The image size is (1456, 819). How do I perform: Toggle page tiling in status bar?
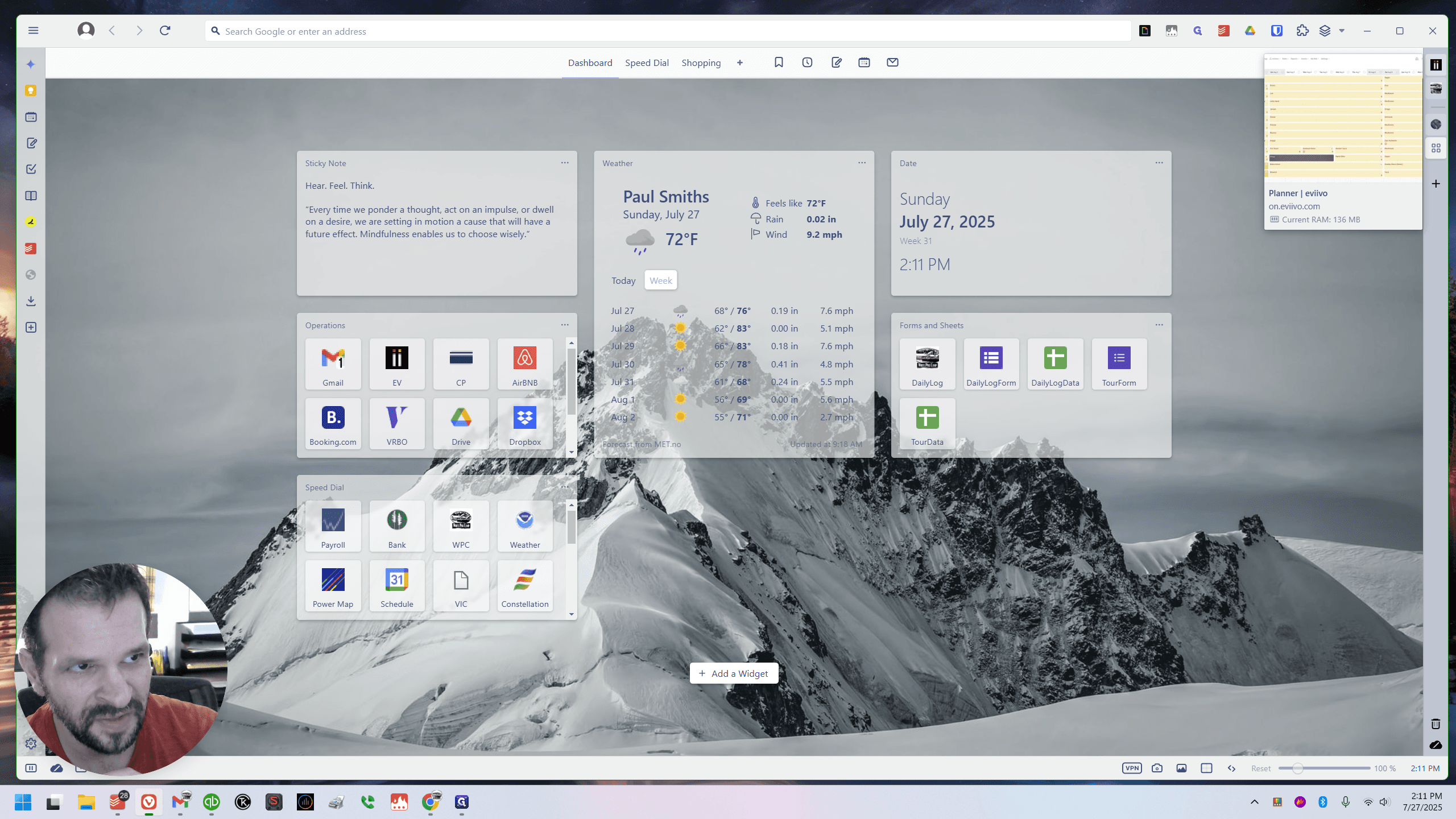pyautogui.click(x=1206, y=768)
